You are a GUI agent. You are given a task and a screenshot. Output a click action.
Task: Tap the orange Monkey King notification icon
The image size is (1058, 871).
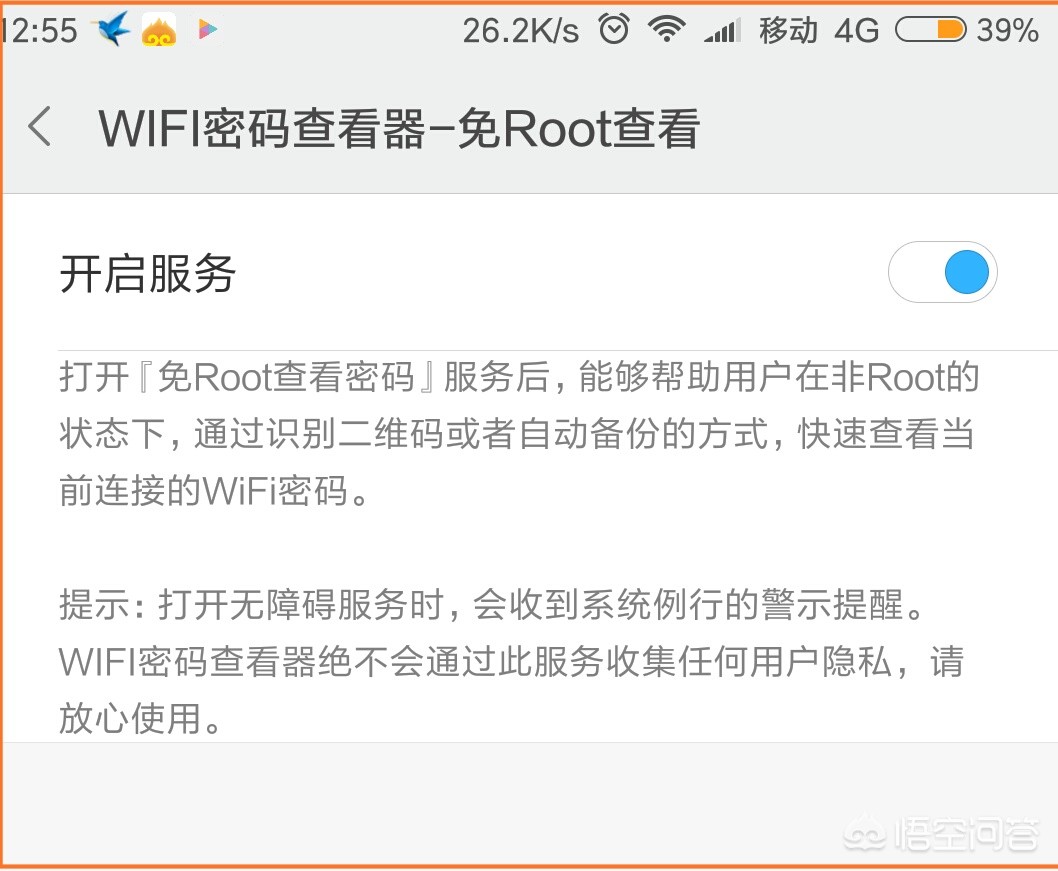(x=159, y=30)
